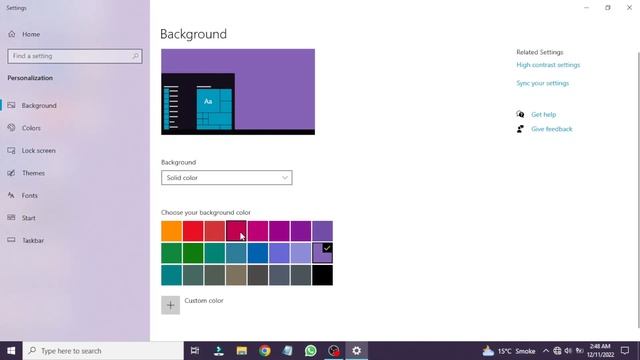This screenshot has width=640, height=360.
Task: Open the volume speaker tray icon
Action: pos(568,351)
